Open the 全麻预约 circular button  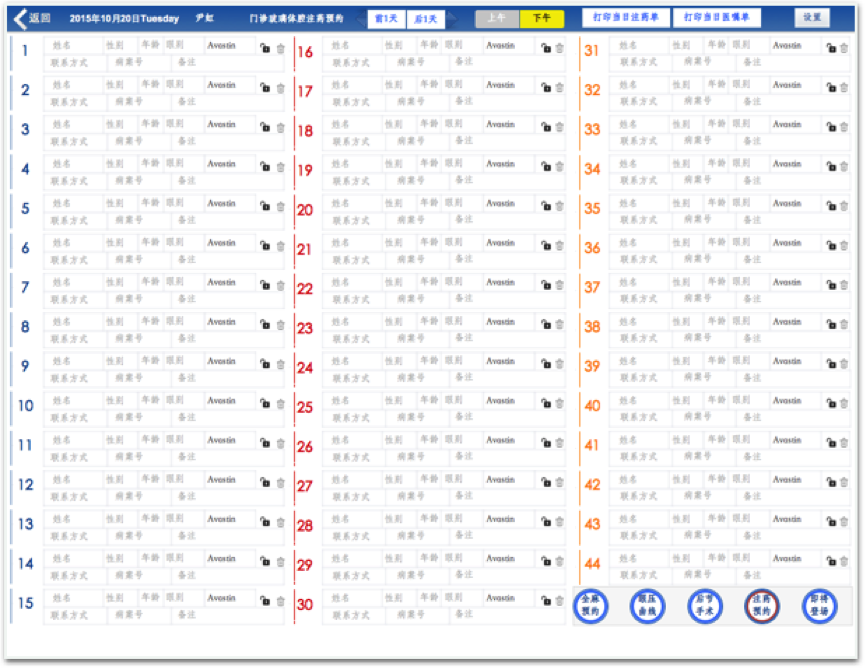click(x=591, y=605)
